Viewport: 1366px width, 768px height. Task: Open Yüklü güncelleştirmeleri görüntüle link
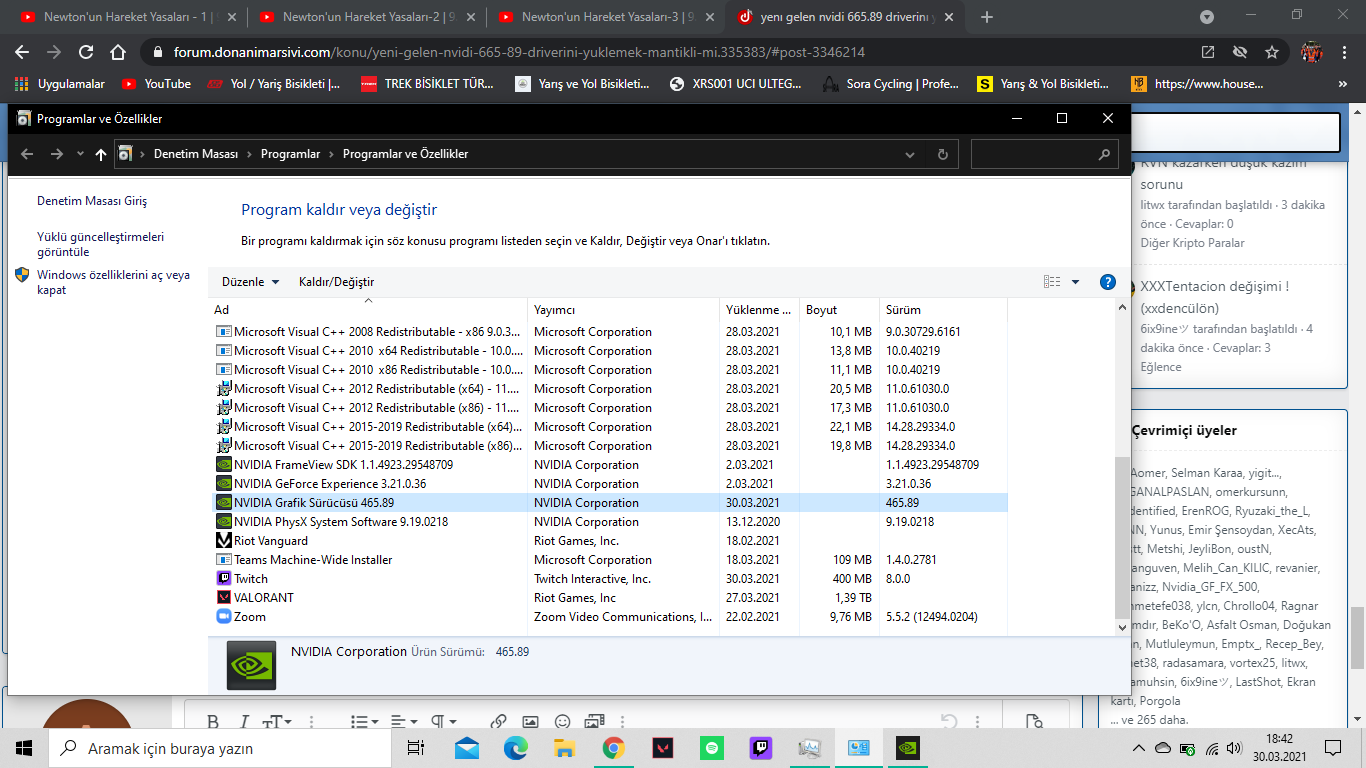[101, 244]
